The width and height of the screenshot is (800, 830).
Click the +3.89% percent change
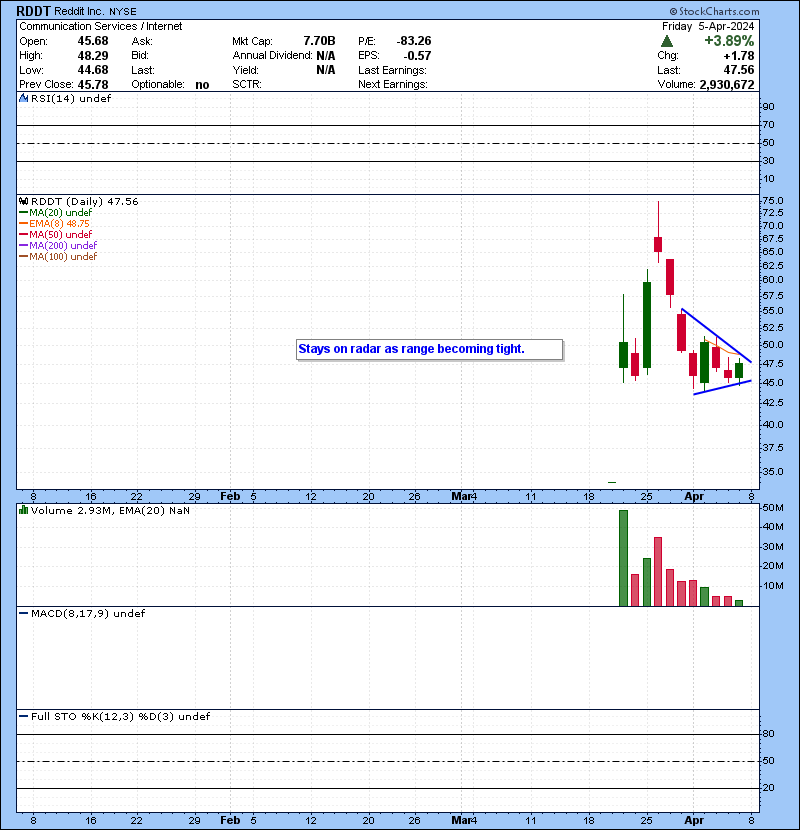click(729, 41)
